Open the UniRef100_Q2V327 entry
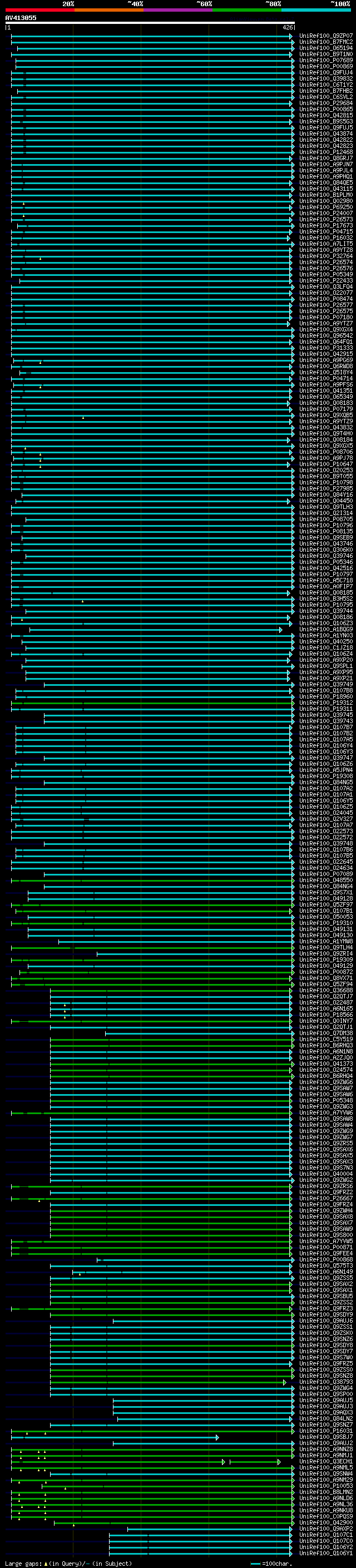356x1568 pixels. (x=325, y=818)
